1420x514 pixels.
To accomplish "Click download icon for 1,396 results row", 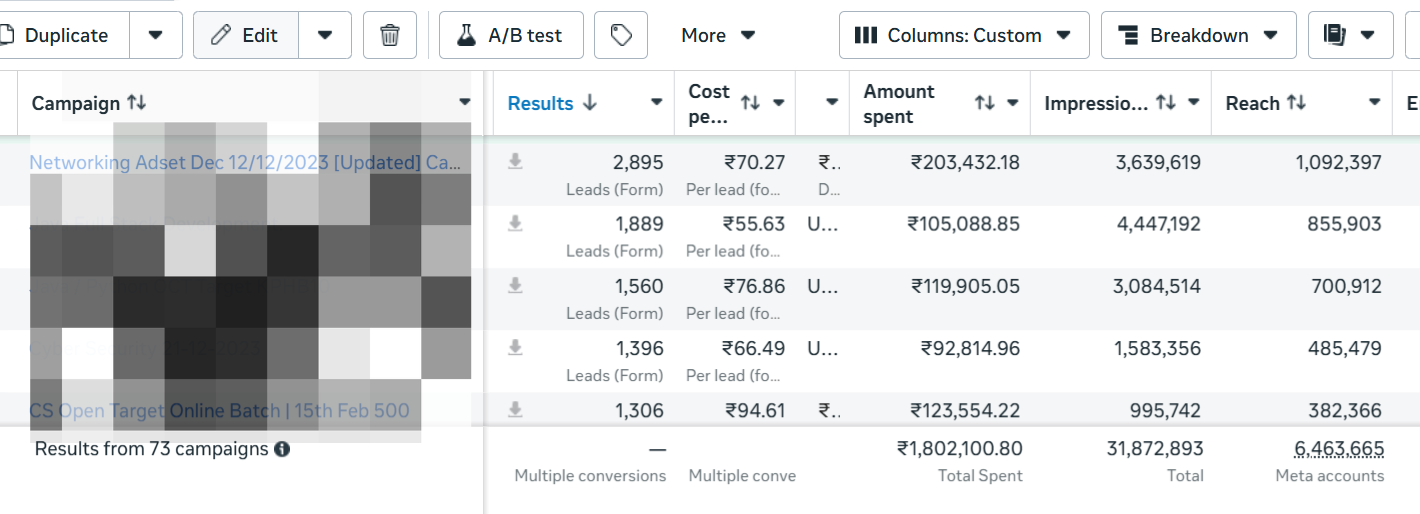I will [x=515, y=348].
